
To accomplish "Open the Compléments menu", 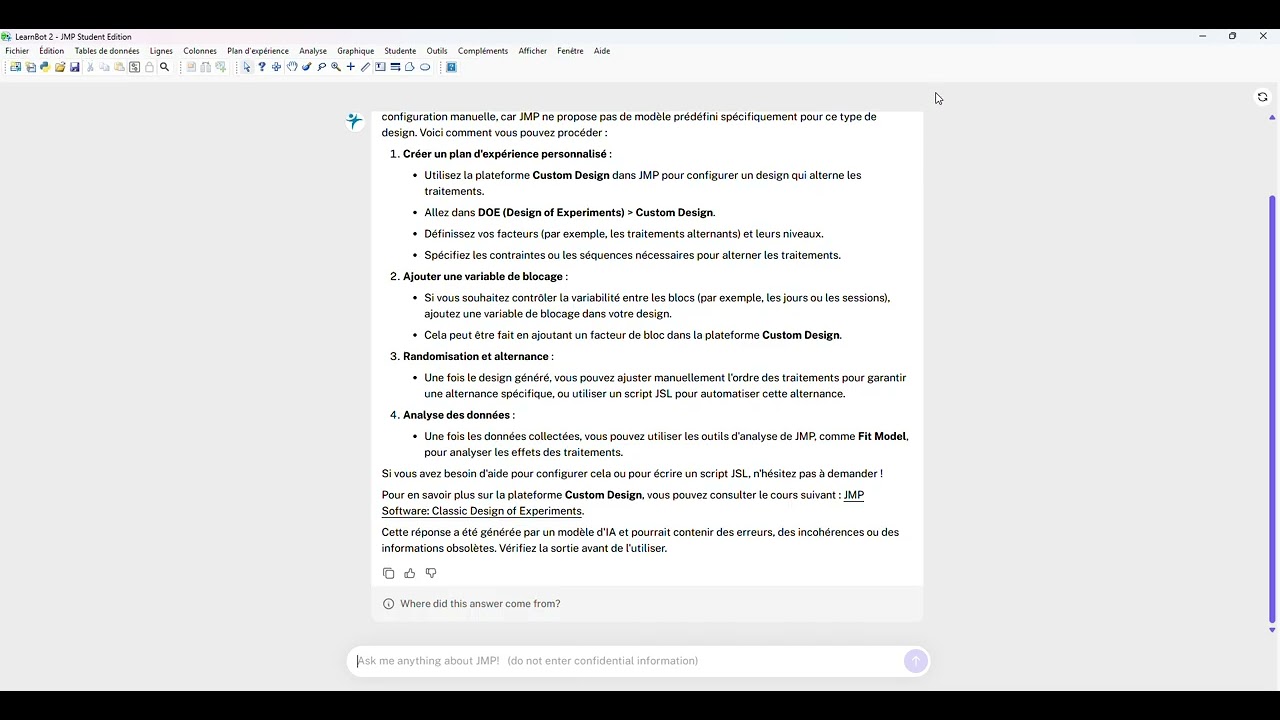I will [483, 51].
